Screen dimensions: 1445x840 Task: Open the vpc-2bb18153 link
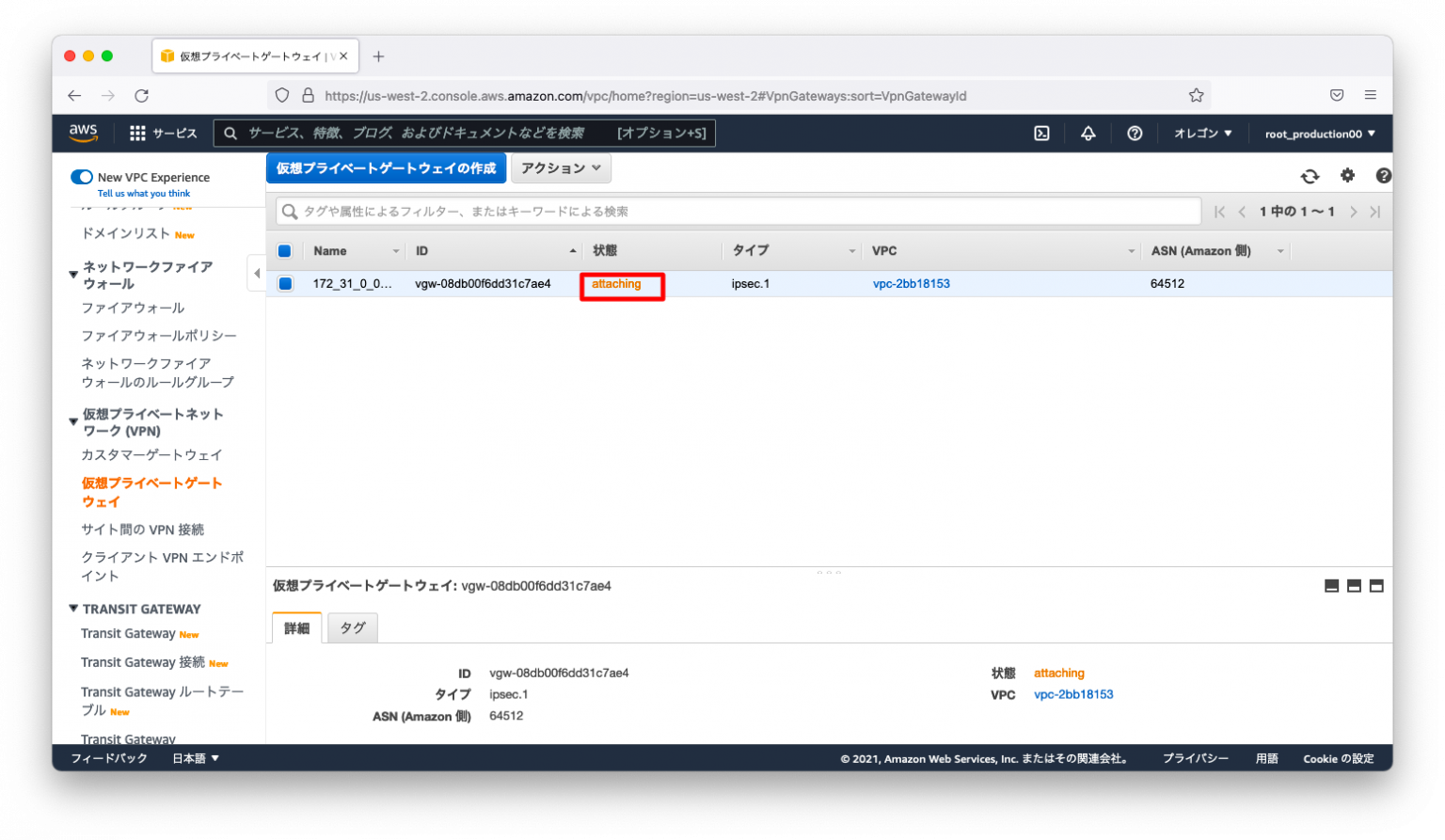[911, 283]
